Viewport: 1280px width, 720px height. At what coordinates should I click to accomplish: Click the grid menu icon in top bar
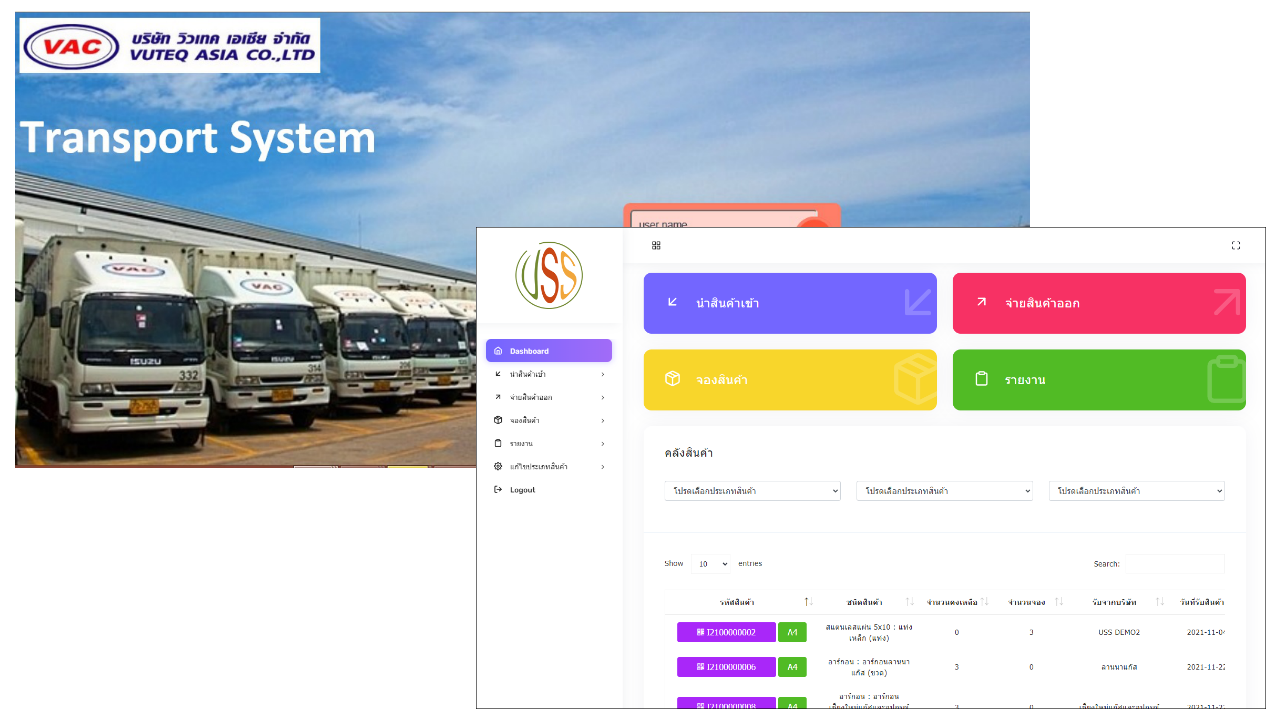(656, 245)
